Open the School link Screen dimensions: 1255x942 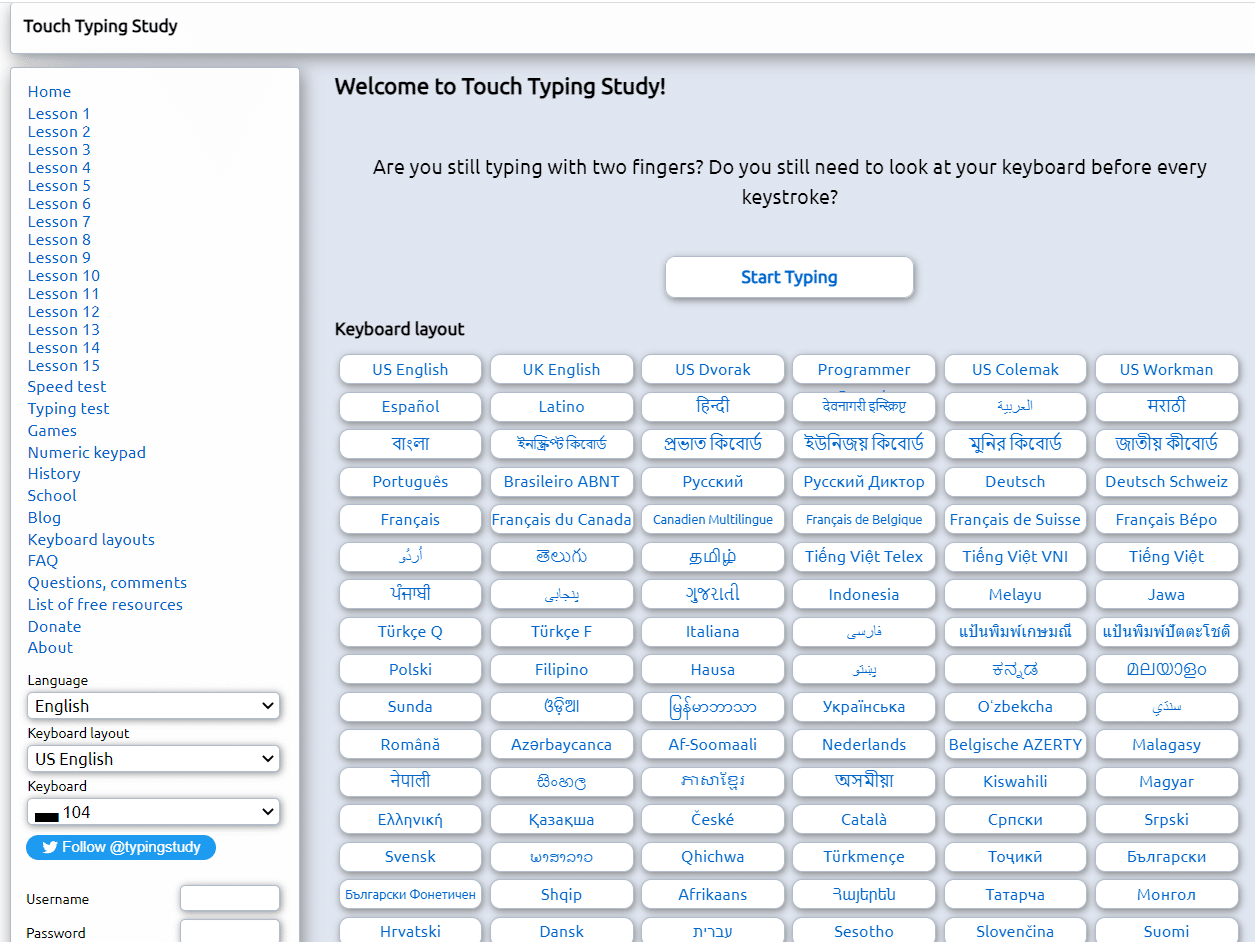(52, 496)
